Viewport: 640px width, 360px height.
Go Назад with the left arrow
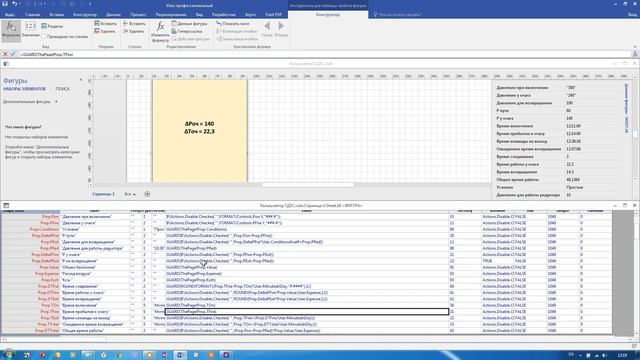267,29
